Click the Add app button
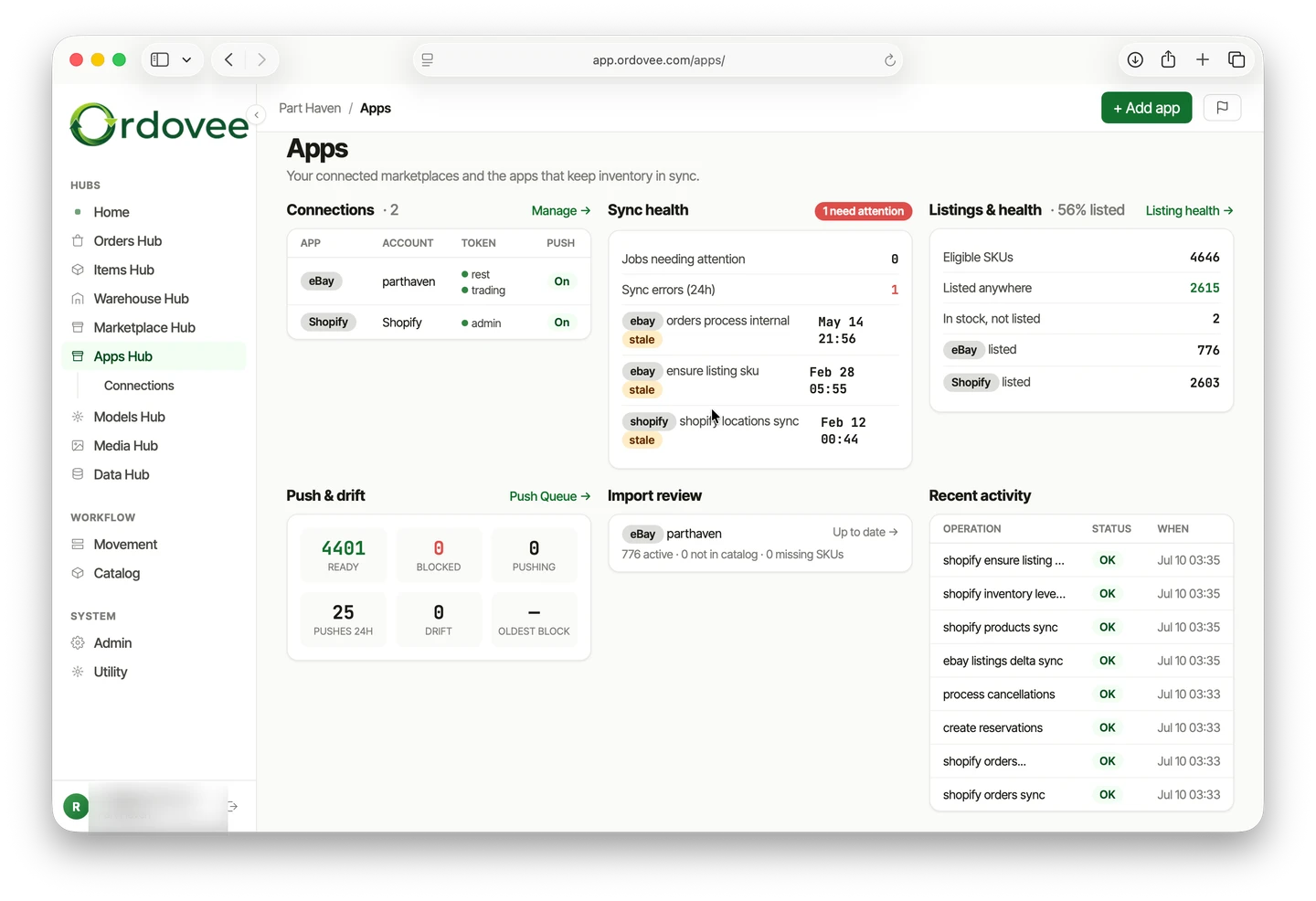Screen dimensions: 1316x901 click(x=1146, y=108)
